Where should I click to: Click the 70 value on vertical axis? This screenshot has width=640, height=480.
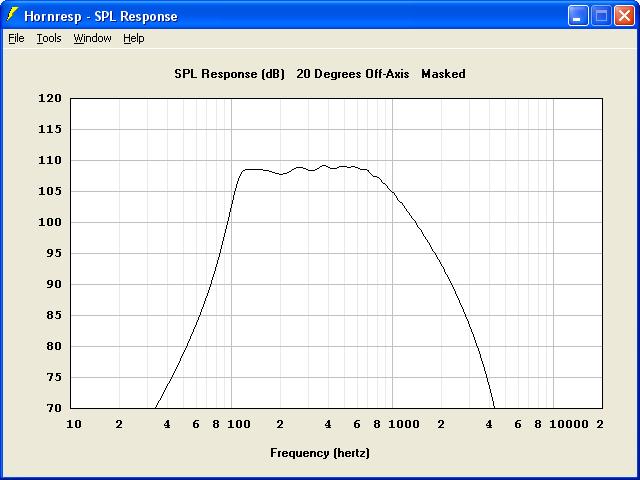coord(53,408)
